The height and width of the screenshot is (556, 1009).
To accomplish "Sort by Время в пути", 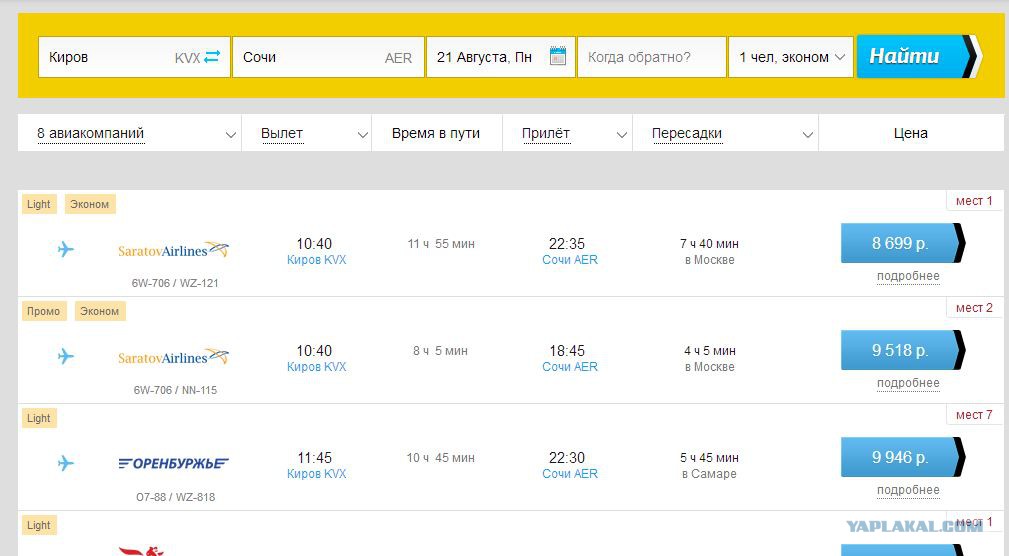I will tap(436, 133).
